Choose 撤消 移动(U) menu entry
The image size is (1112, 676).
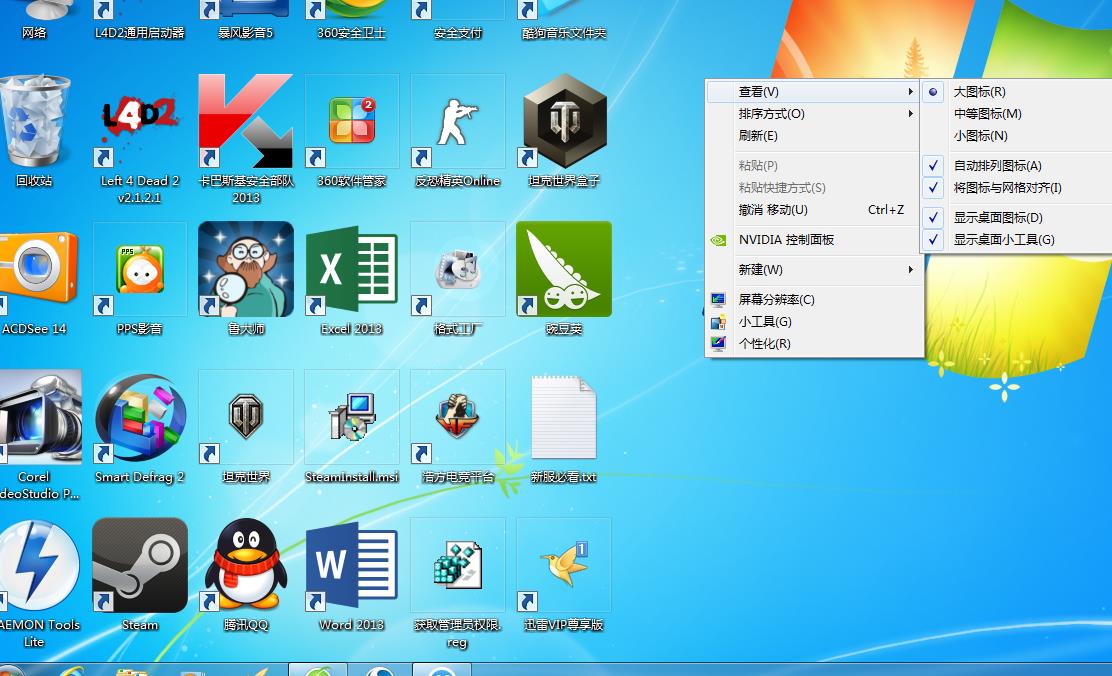pyautogui.click(x=813, y=209)
